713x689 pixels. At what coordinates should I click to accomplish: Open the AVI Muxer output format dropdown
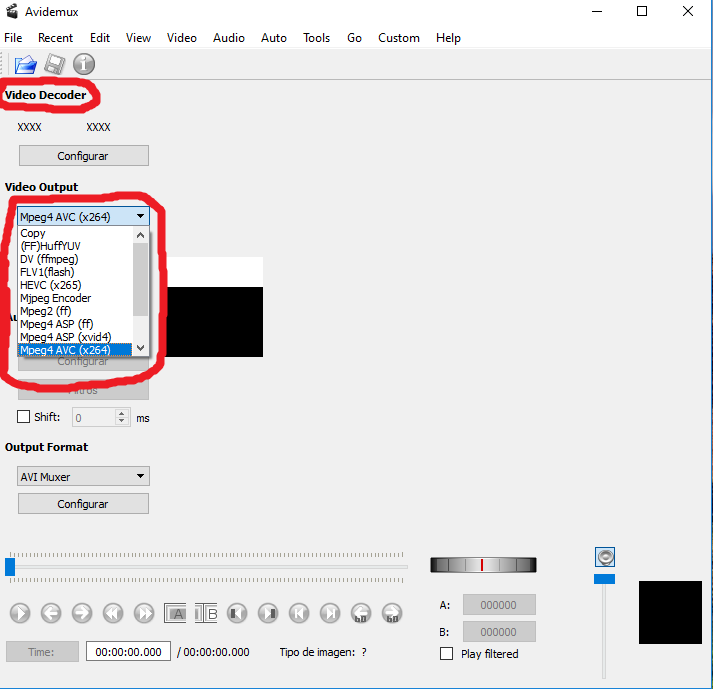pos(83,476)
